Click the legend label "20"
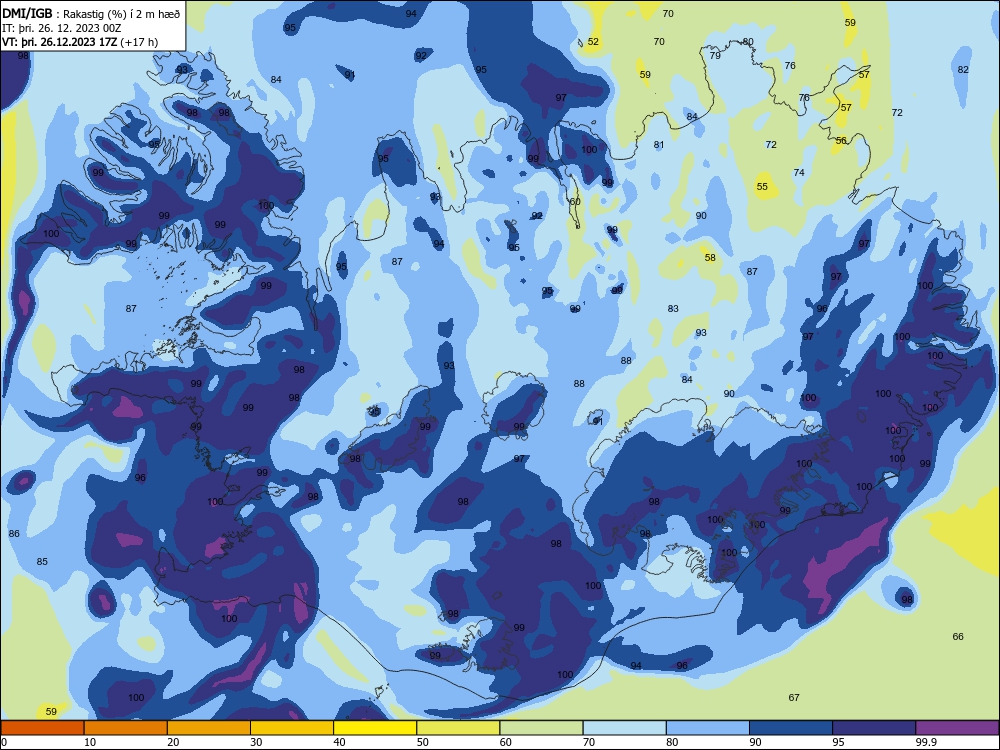1000x750 pixels. [173, 742]
